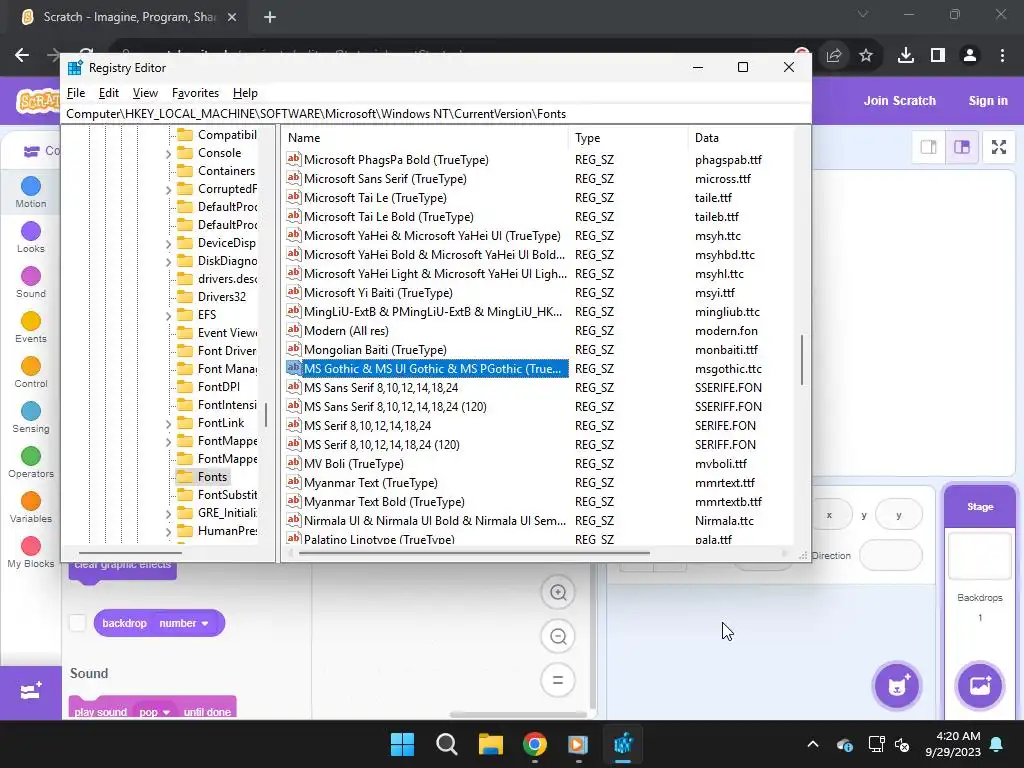Open the backdrop number dropdown in block
Viewport: 1024px width, 768px height.
184,623
